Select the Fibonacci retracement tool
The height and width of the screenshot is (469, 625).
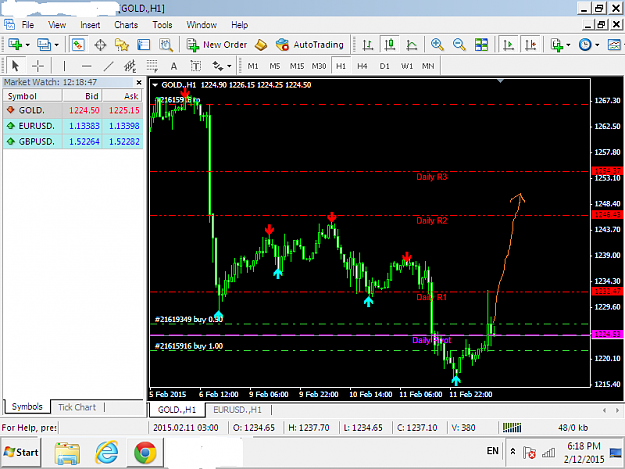(152, 66)
